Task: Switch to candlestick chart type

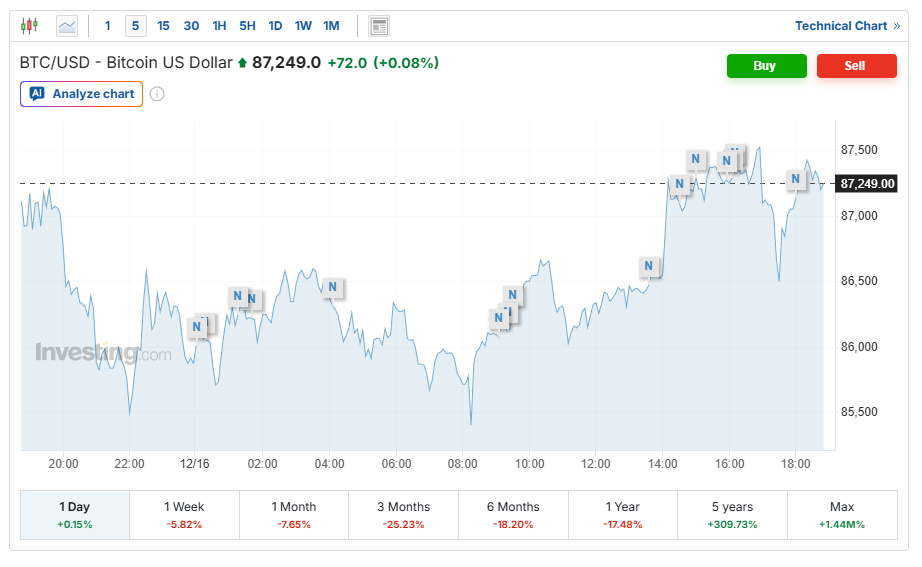Action: (x=29, y=26)
